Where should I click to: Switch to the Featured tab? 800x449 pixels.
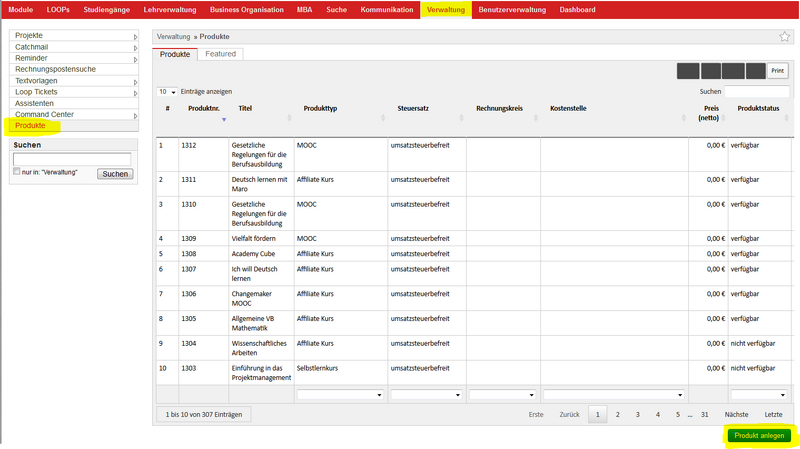click(x=220, y=54)
